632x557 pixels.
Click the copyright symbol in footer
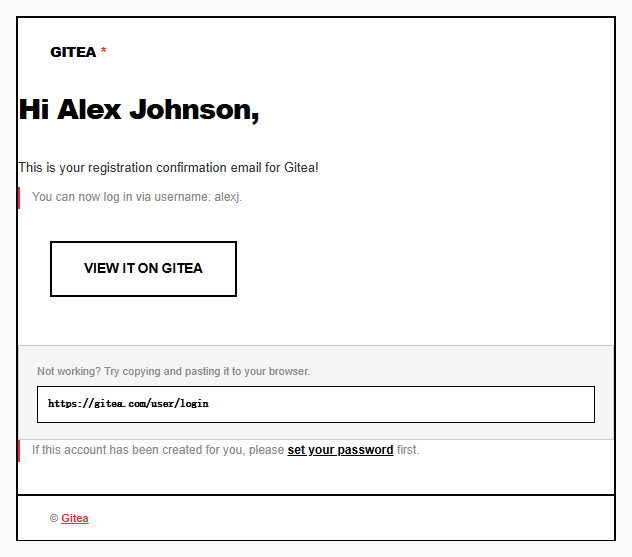coord(54,518)
